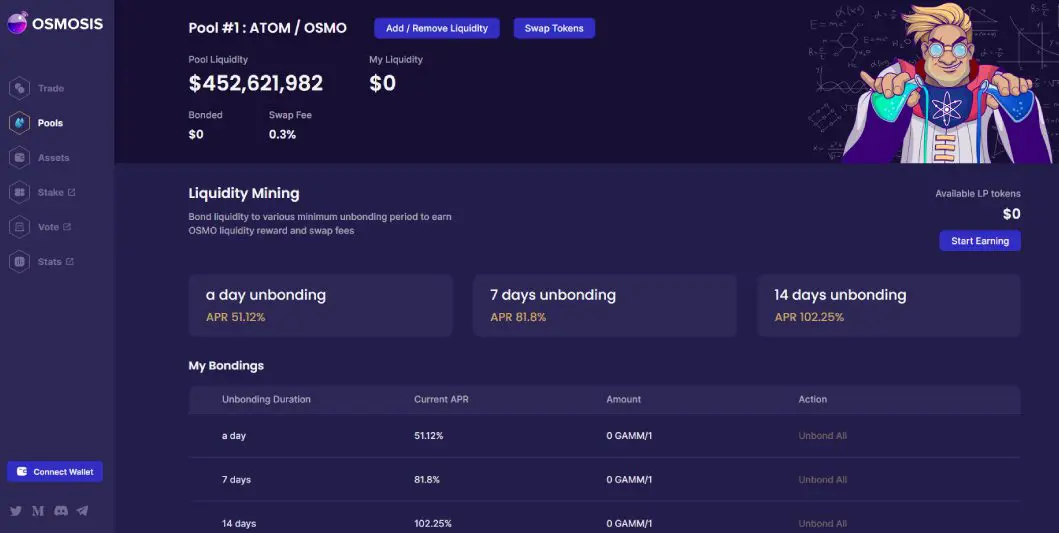Click Unbond All for 7 days row

tap(823, 480)
